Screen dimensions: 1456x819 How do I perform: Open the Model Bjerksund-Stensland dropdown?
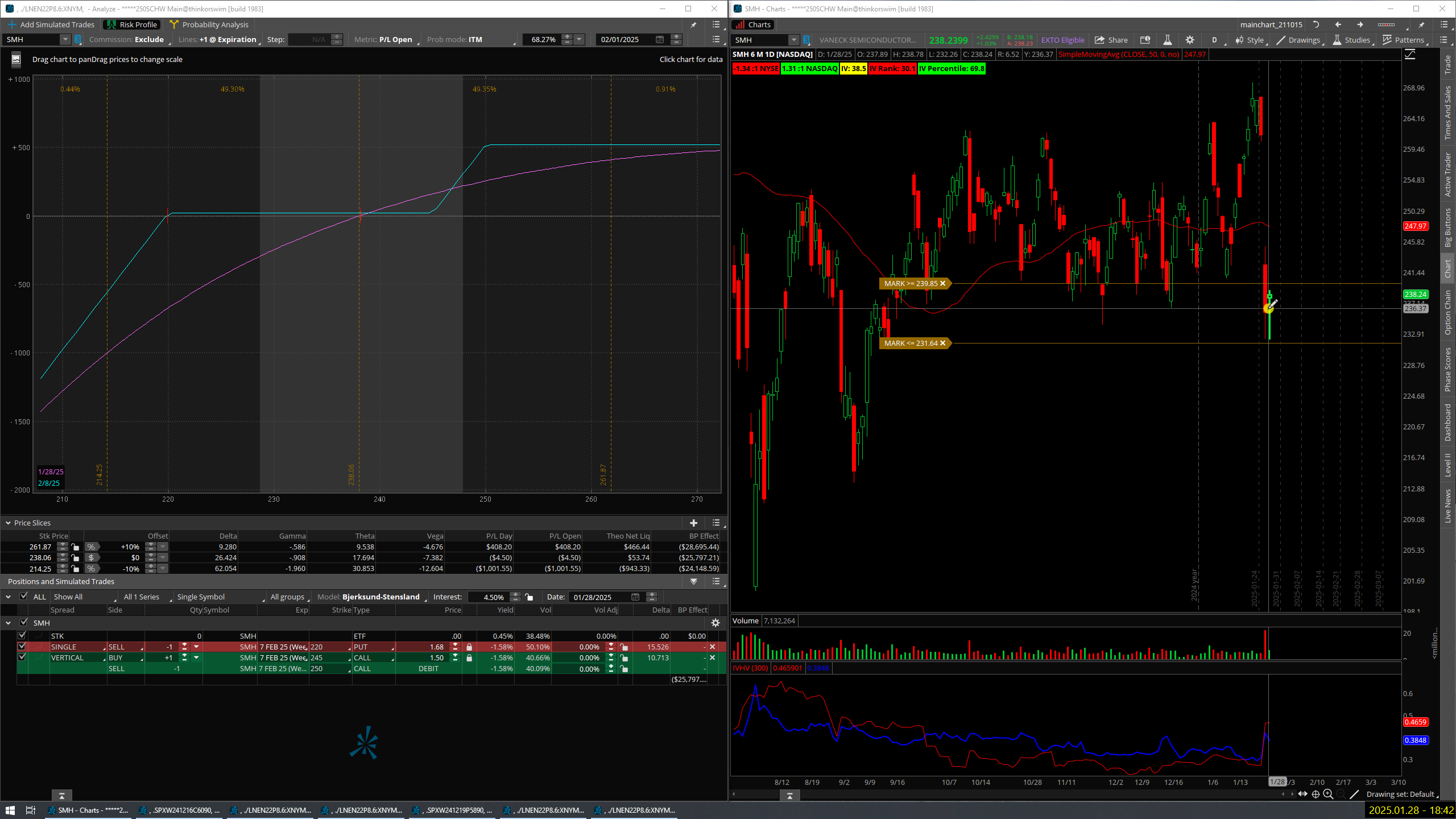(x=380, y=597)
